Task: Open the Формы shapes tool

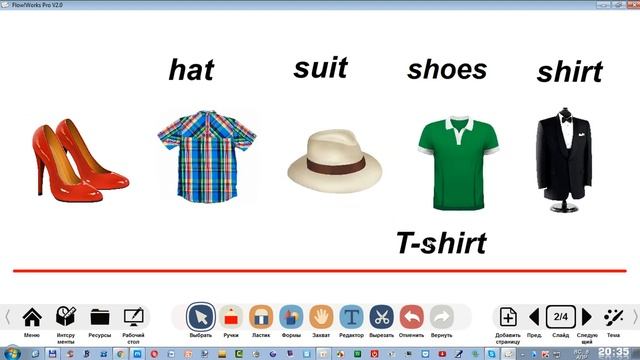Action: [x=291, y=317]
